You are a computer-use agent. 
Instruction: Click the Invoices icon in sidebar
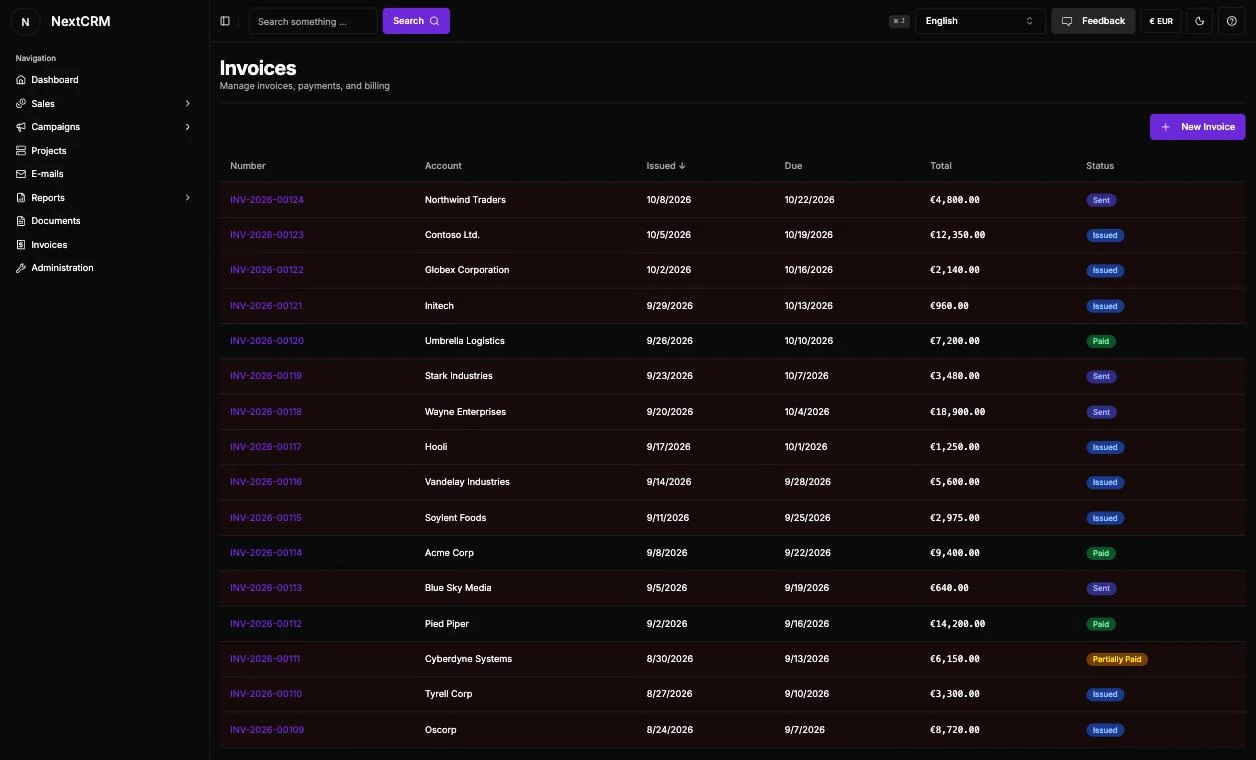pos(21,245)
